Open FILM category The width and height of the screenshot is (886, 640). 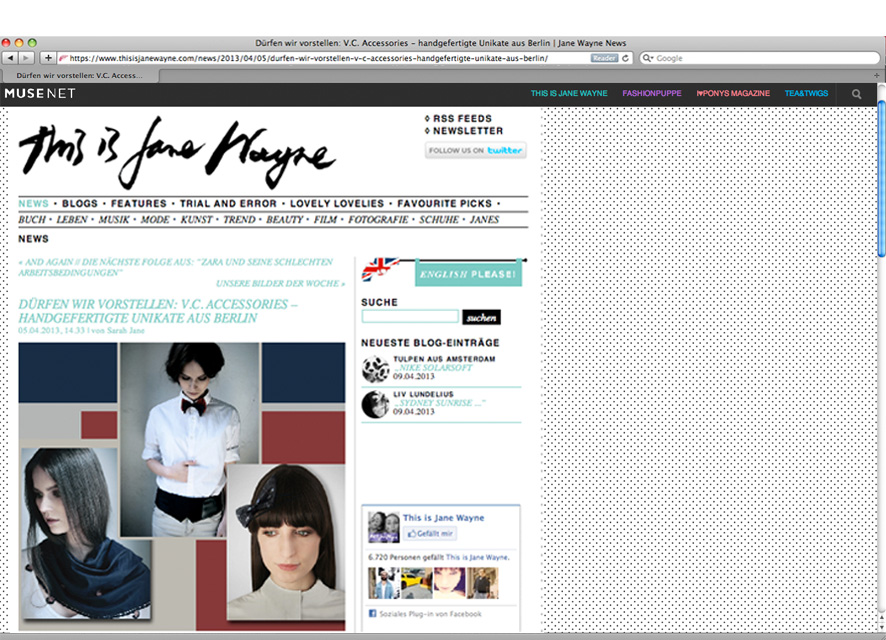(325, 220)
